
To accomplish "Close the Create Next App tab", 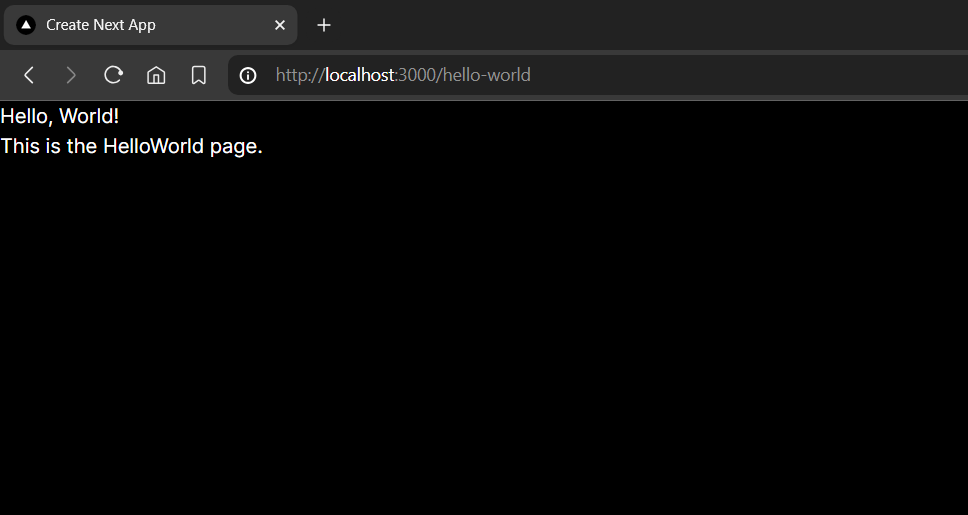I will (x=280, y=25).
